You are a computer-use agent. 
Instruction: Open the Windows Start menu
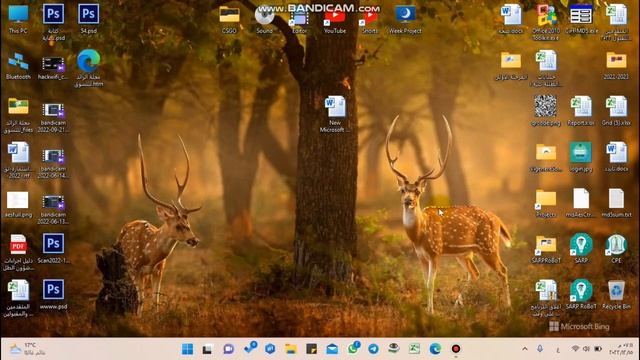187,349
